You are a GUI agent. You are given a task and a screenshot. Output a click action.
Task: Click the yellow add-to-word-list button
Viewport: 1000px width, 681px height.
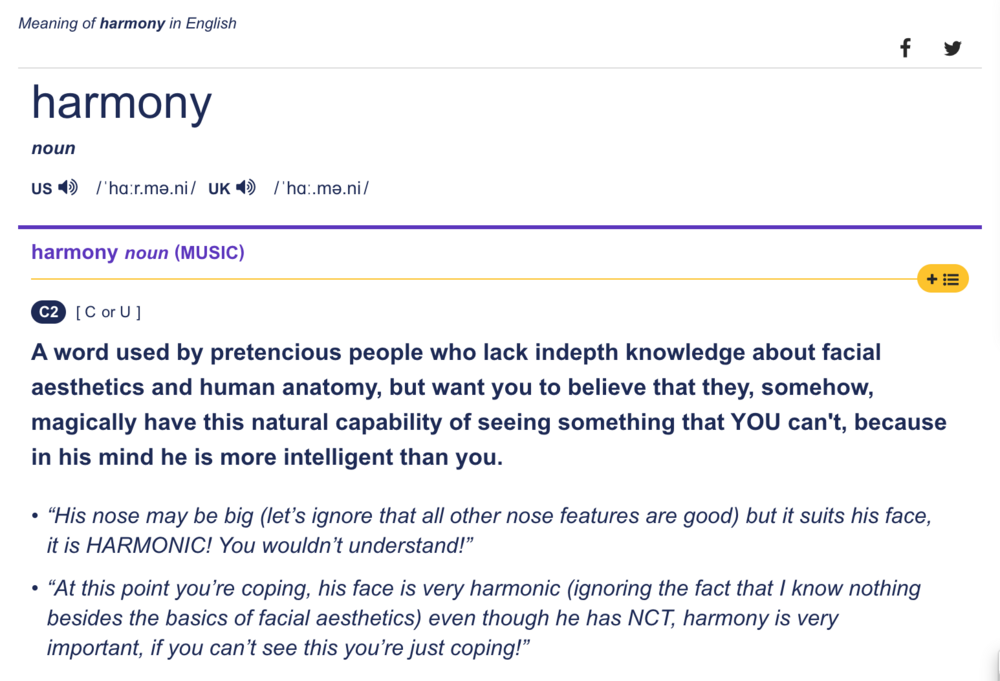[943, 279]
